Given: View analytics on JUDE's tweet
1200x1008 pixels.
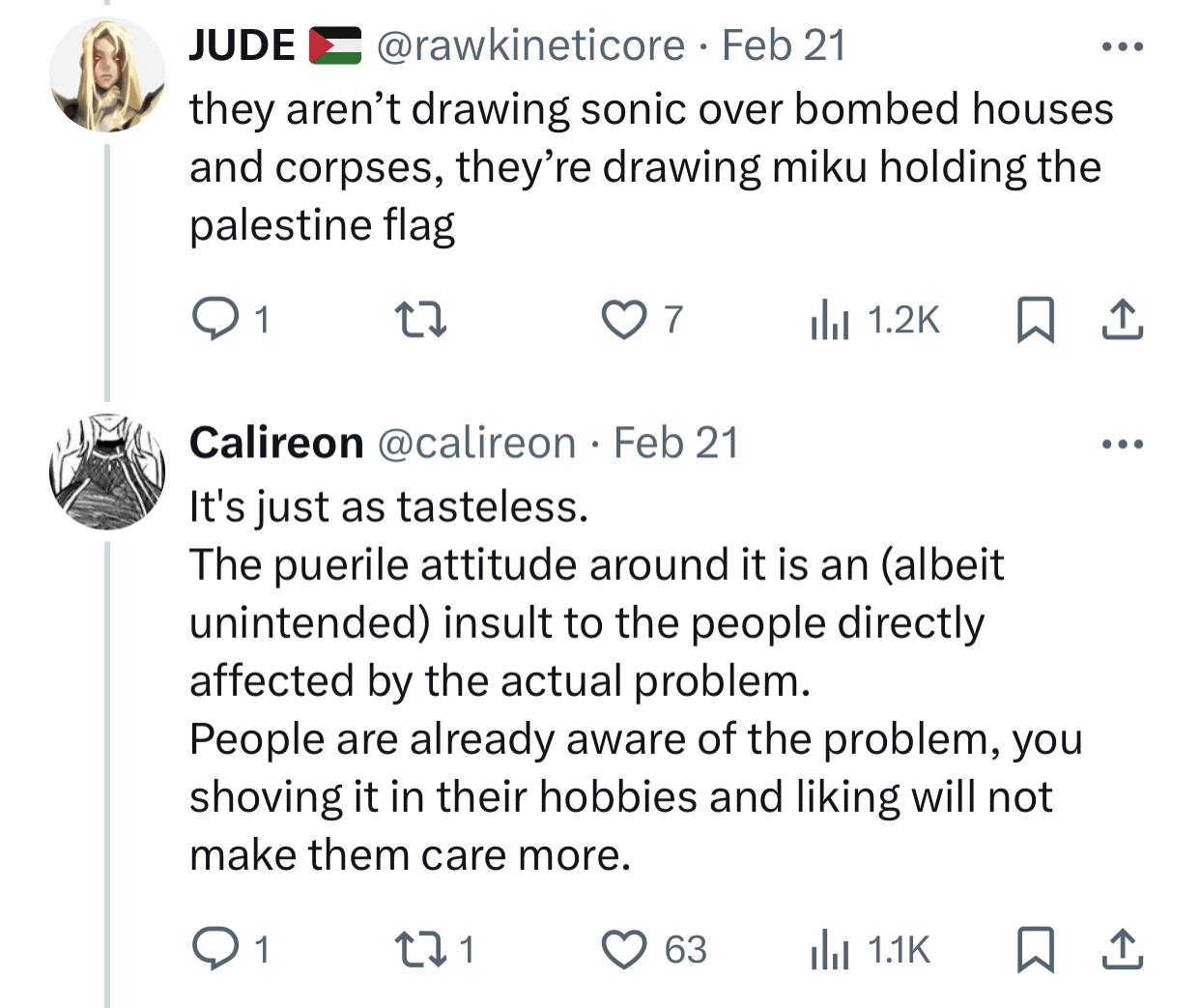Looking at the screenshot, I should pyautogui.click(x=829, y=319).
